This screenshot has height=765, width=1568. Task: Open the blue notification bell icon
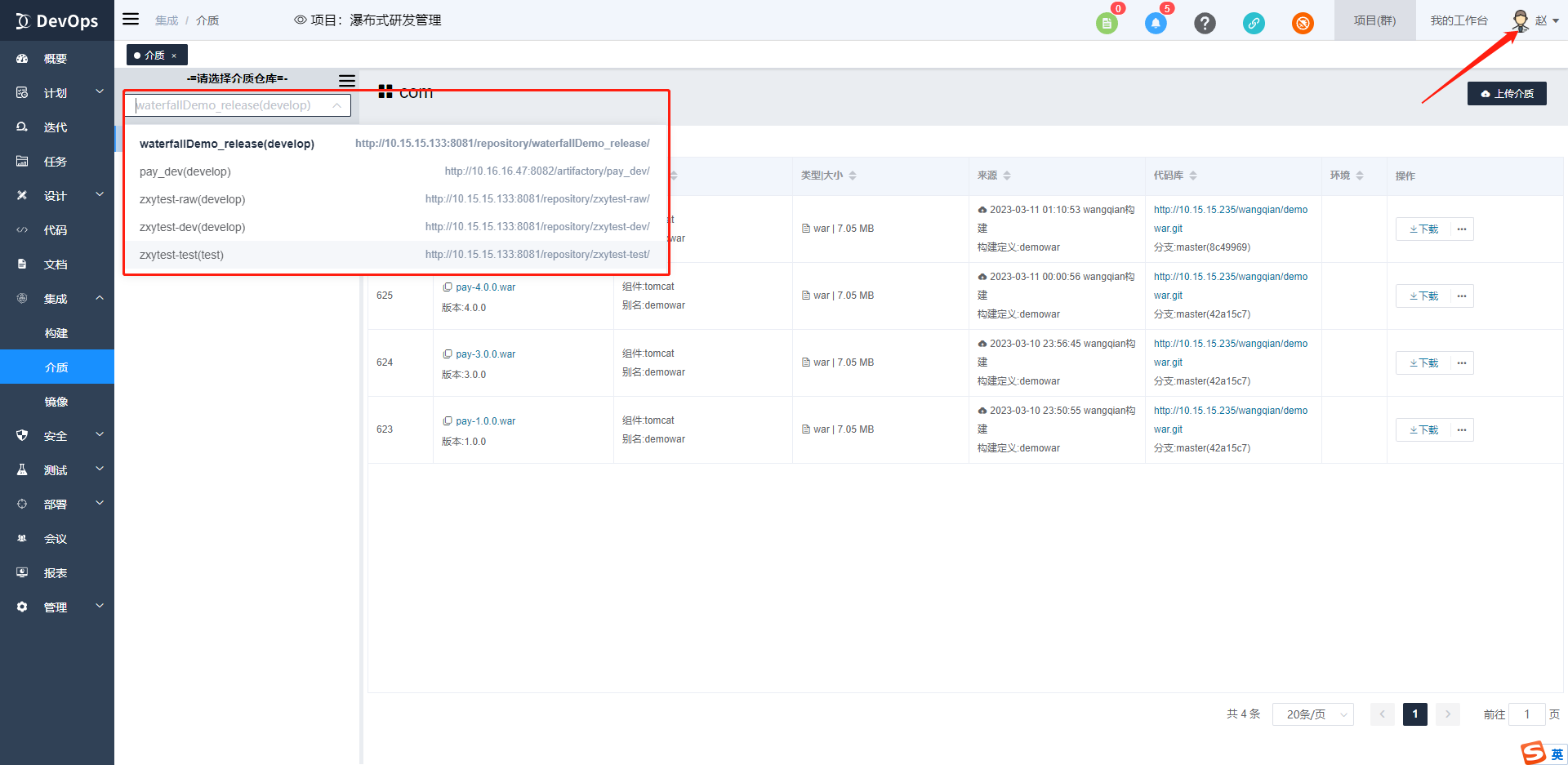click(1156, 23)
